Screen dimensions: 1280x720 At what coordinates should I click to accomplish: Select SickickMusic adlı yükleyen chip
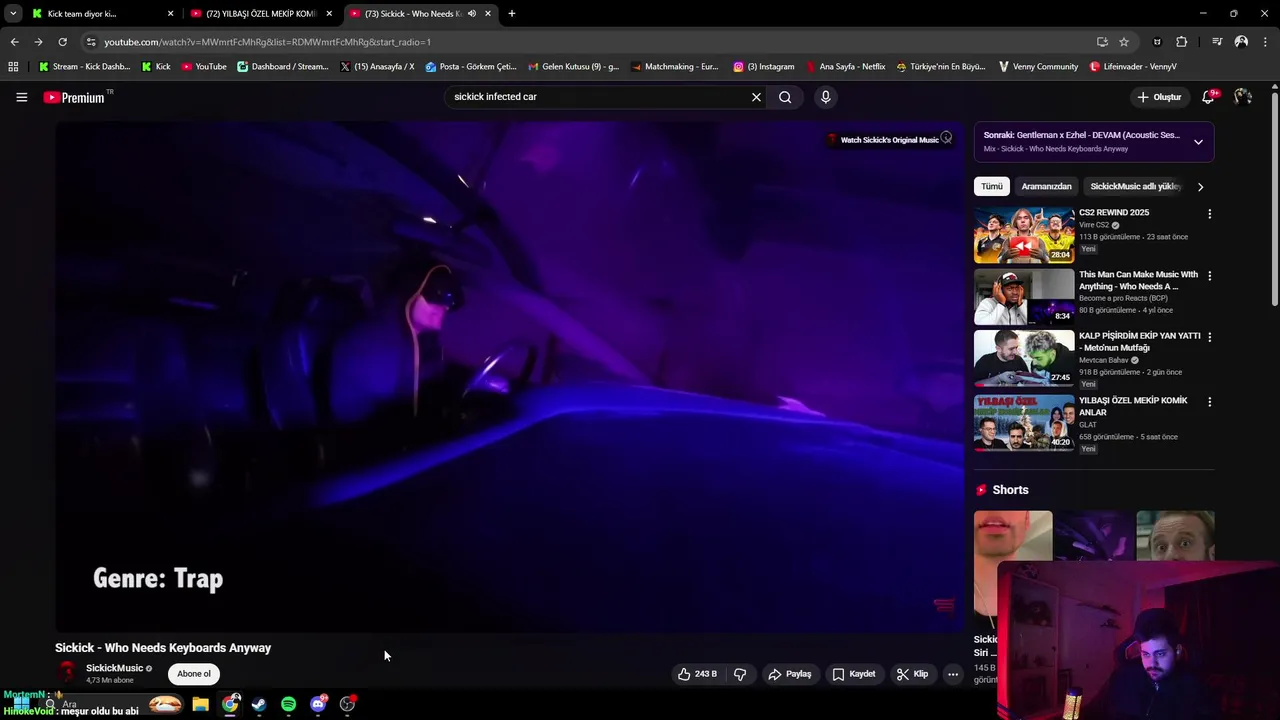click(x=1135, y=186)
